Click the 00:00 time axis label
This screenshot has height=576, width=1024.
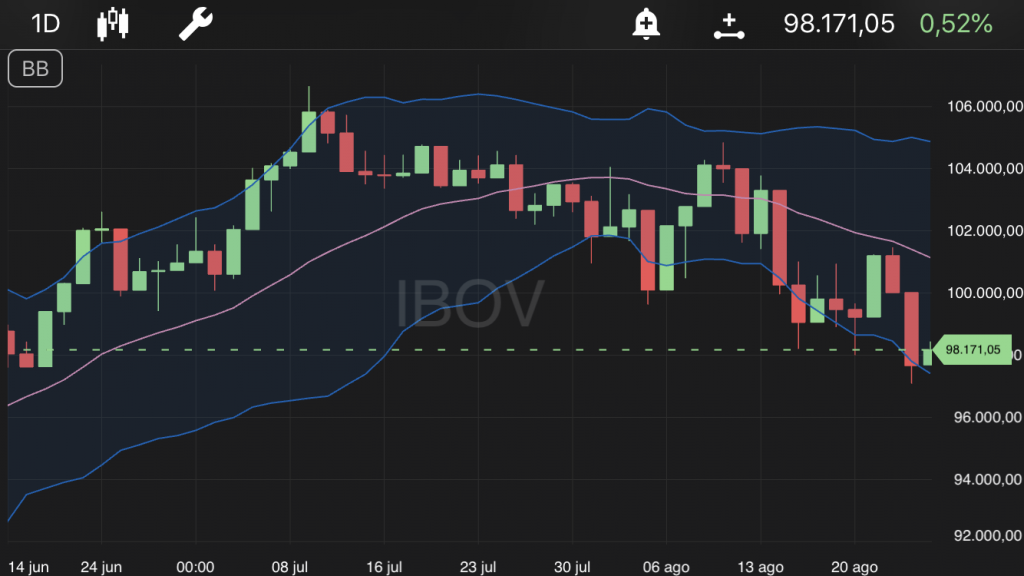(195, 567)
